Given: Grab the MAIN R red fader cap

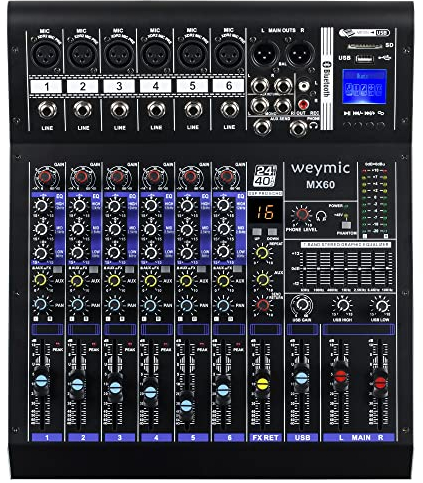Looking at the screenshot, I should 380,383.
